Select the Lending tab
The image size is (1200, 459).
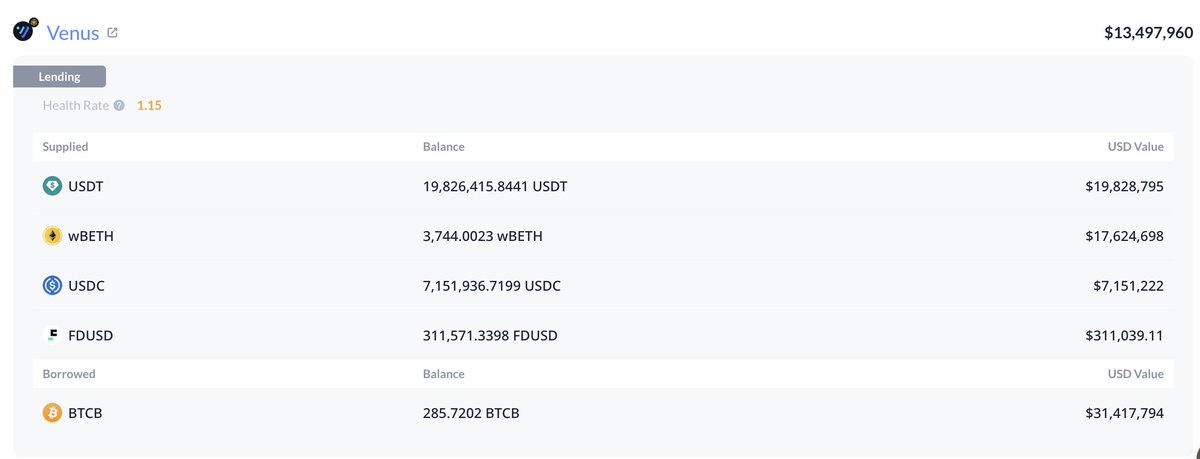pyautogui.click(x=59, y=77)
